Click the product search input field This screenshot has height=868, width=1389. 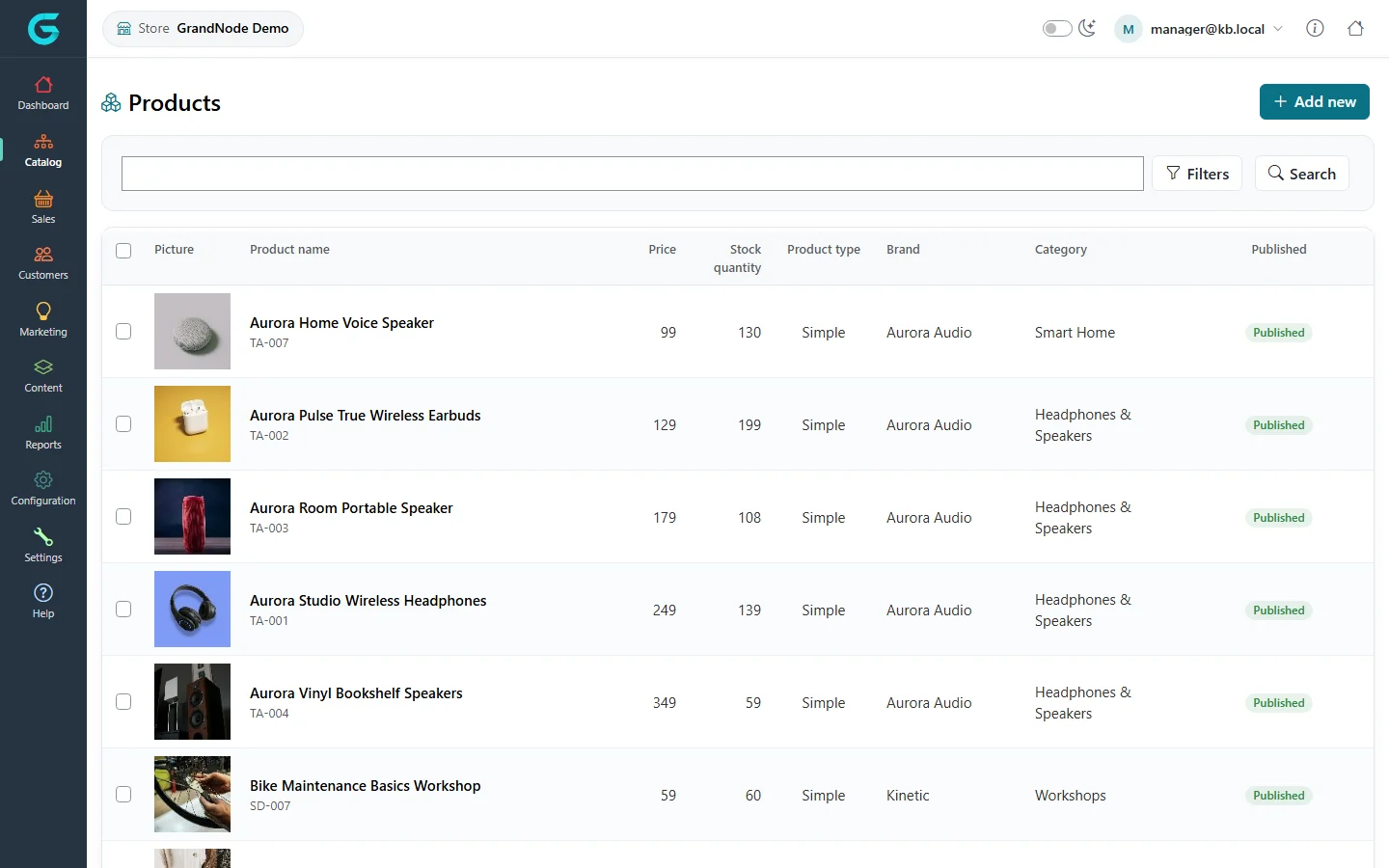(632, 174)
